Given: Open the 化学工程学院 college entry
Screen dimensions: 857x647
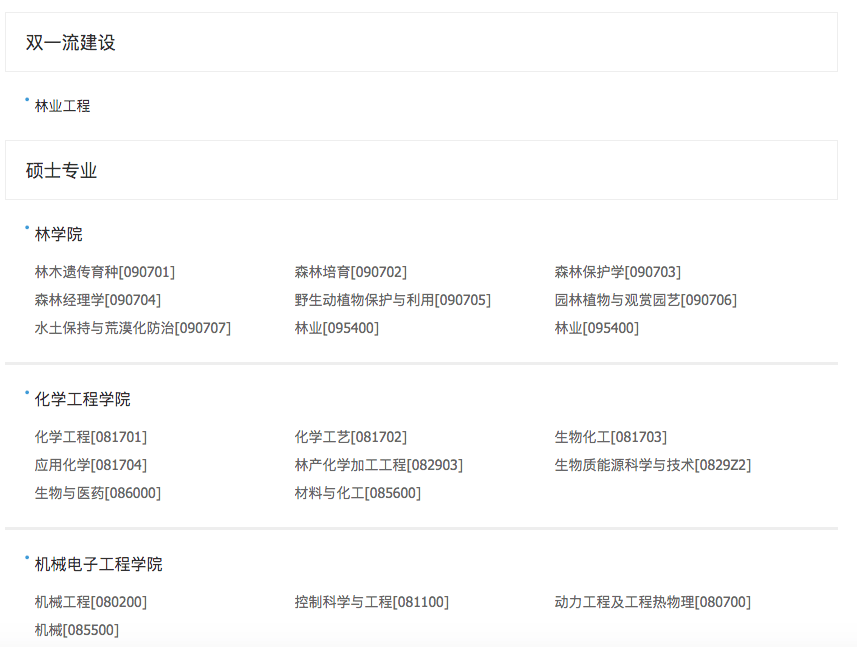Looking at the screenshot, I should click(x=83, y=399).
